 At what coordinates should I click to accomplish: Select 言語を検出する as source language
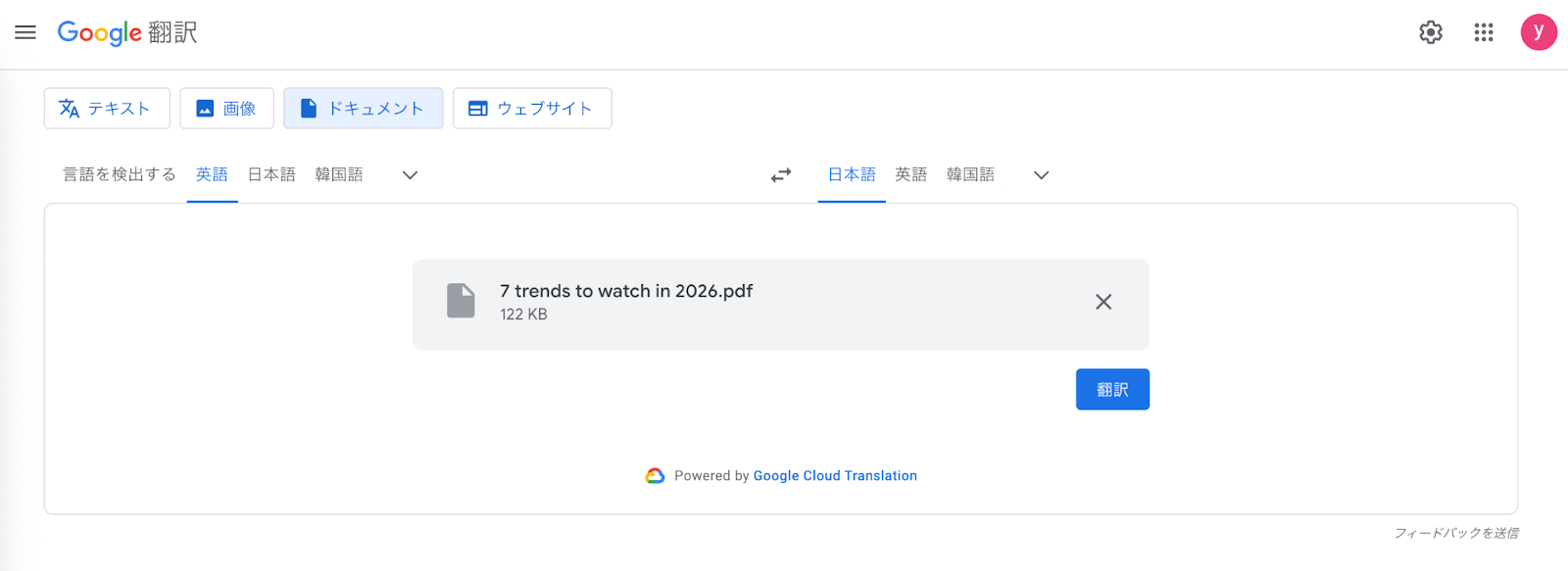(x=120, y=174)
